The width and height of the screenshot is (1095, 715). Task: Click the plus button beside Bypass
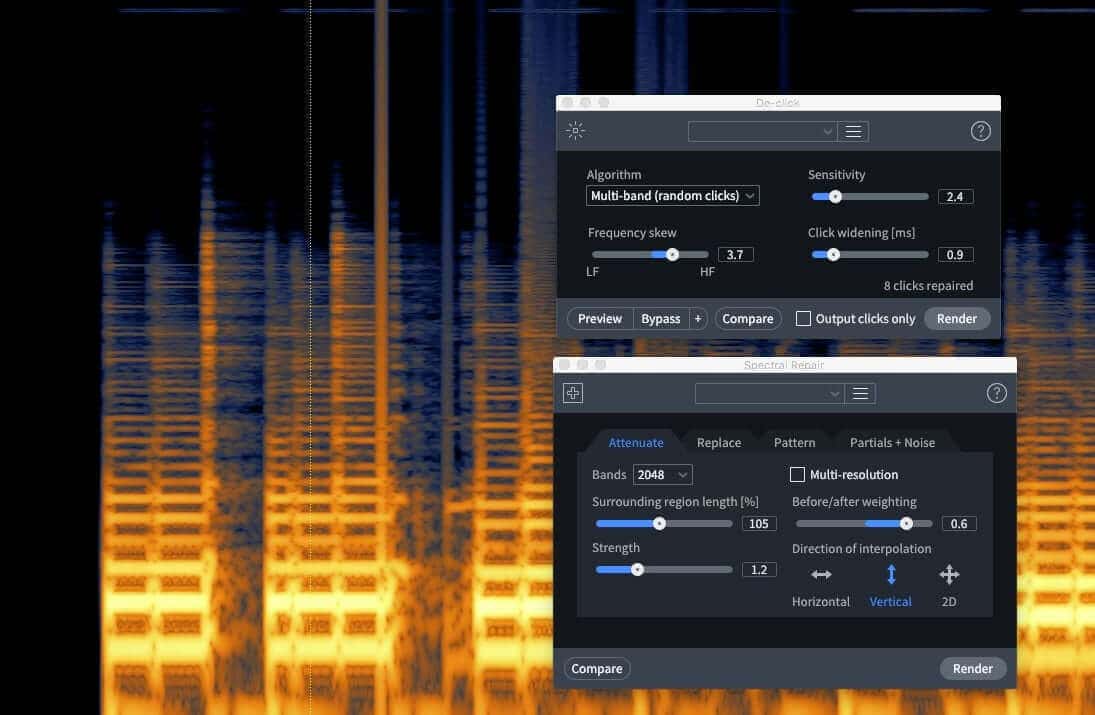point(698,318)
